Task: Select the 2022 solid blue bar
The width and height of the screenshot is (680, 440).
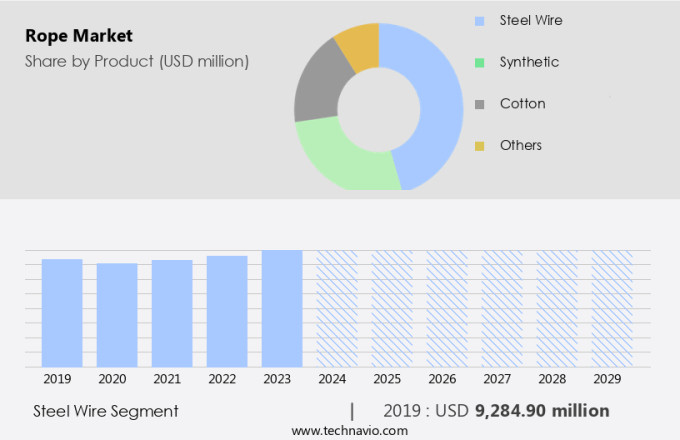Action: (x=227, y=311)
